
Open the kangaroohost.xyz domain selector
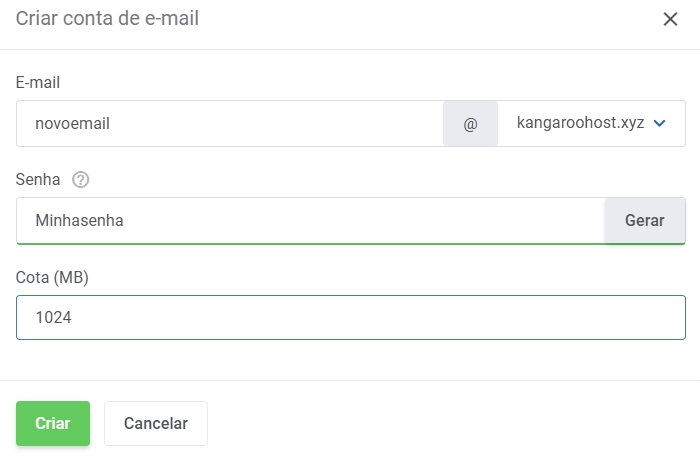(580, 124)
